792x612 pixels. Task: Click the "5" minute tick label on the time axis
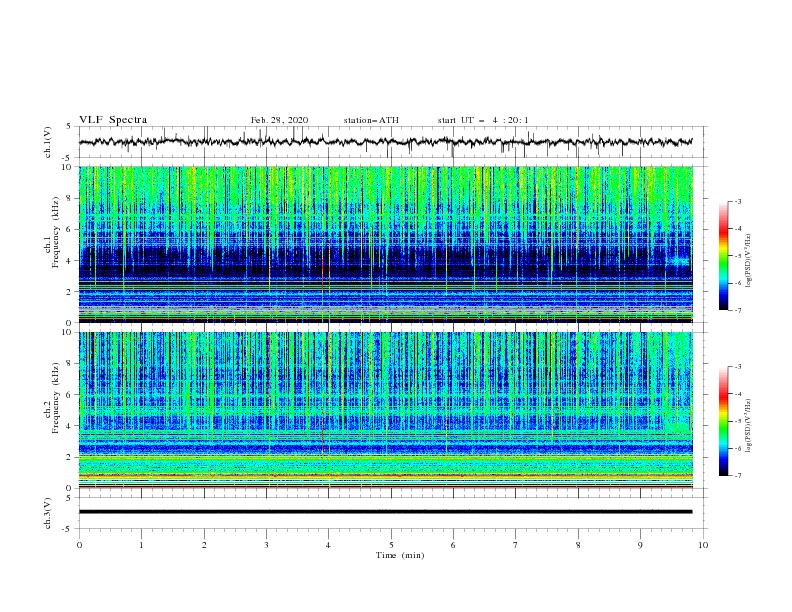pyautogui.click(x=391, y=545)
